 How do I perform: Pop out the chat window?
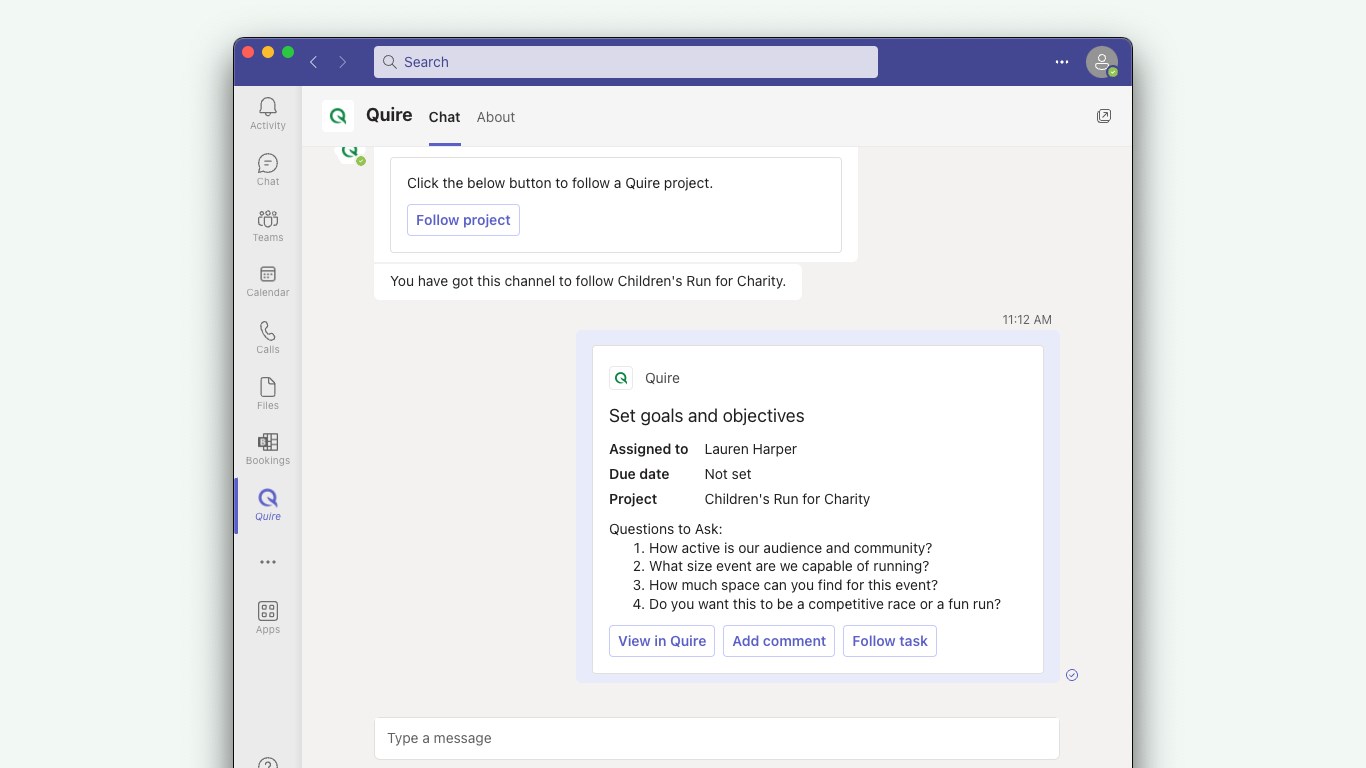[1103, 116]
